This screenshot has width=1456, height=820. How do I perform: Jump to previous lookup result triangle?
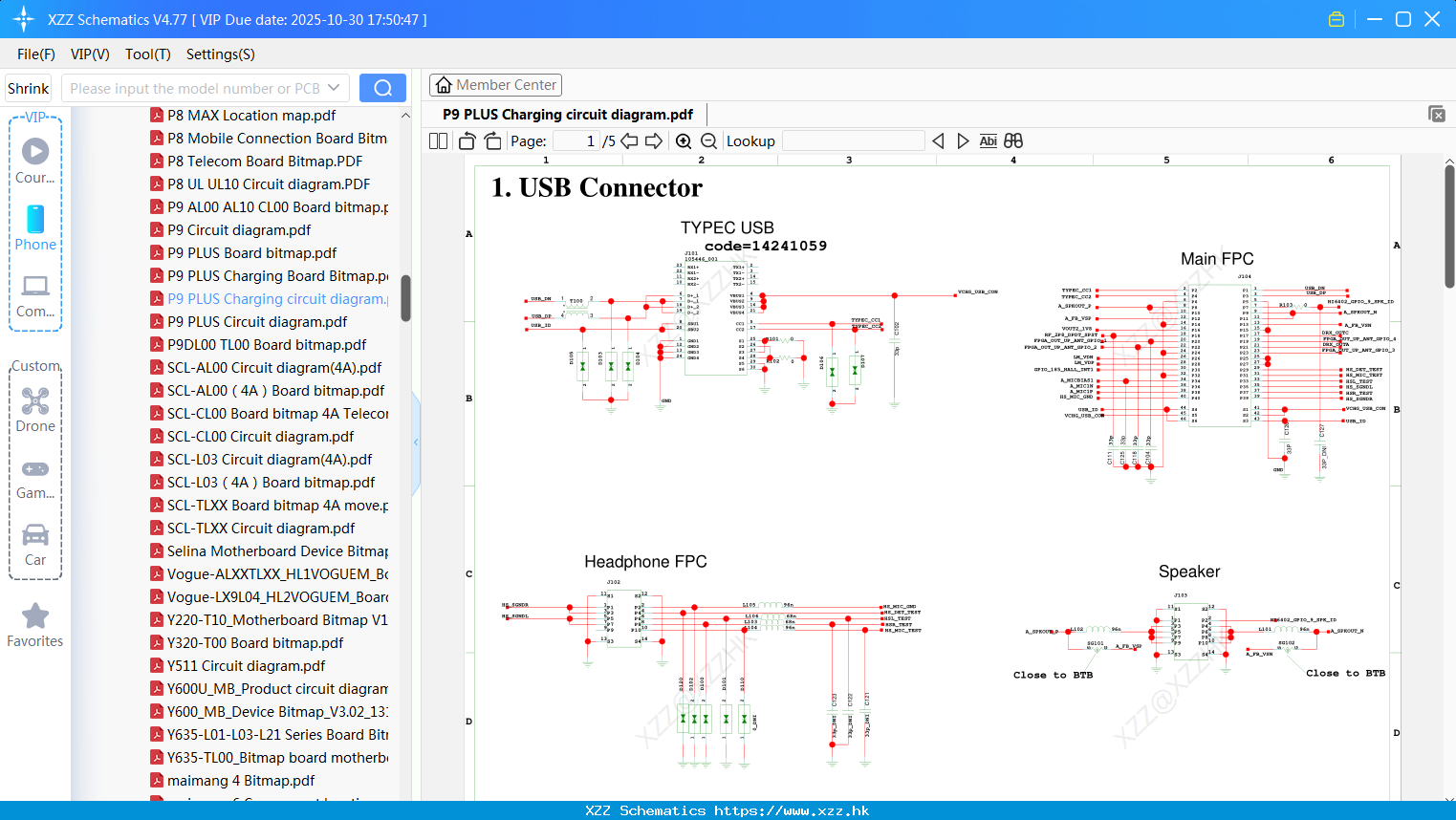[938, 141]
